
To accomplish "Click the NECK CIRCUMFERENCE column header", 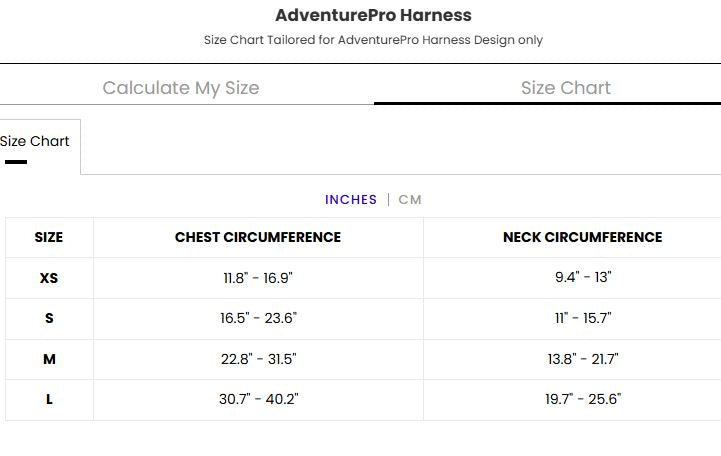I will pos(582,238).
